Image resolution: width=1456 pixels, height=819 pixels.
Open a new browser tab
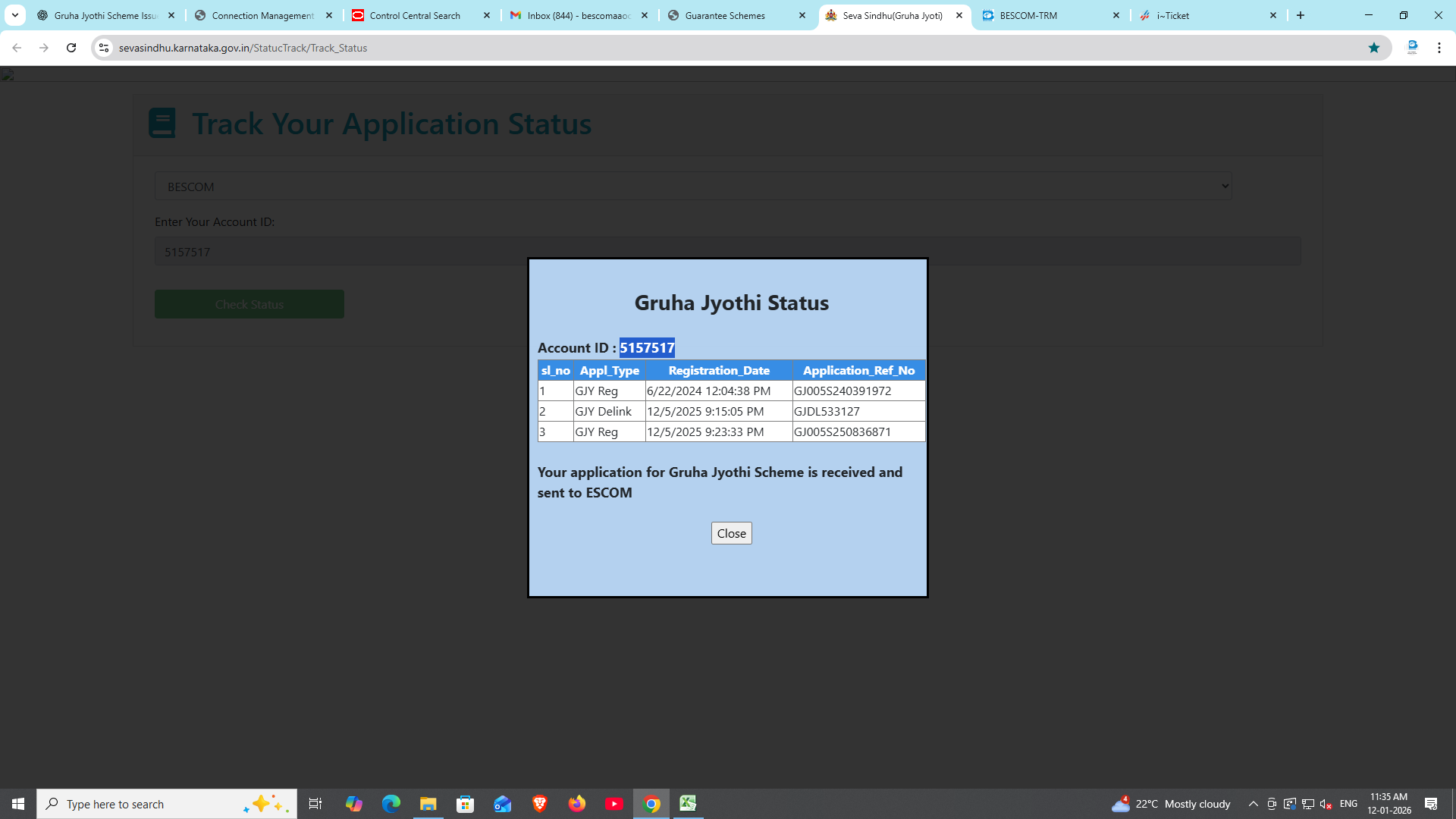(1301, 15)
